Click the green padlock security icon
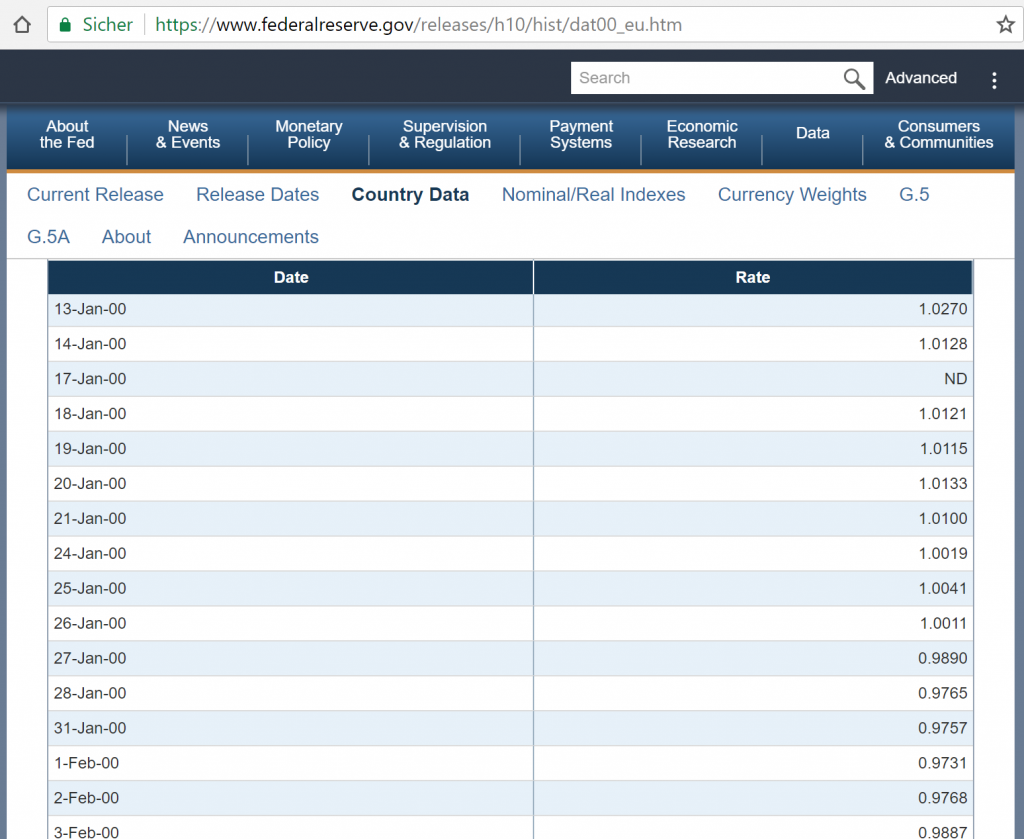This screenshot has width=1024, height=839. coord(65,25)
